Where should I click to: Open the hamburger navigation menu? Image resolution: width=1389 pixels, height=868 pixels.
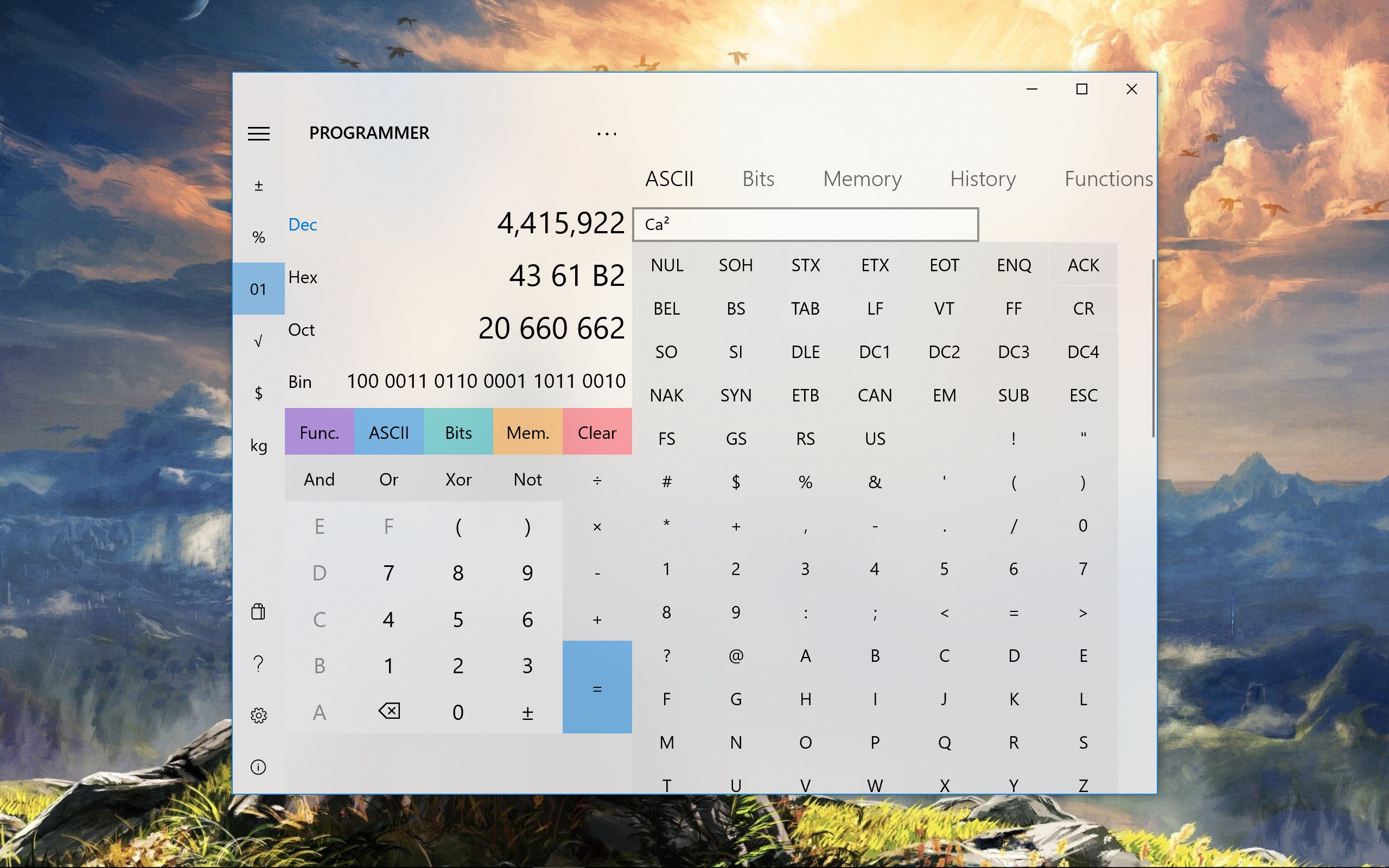click(x=258, y=133)
